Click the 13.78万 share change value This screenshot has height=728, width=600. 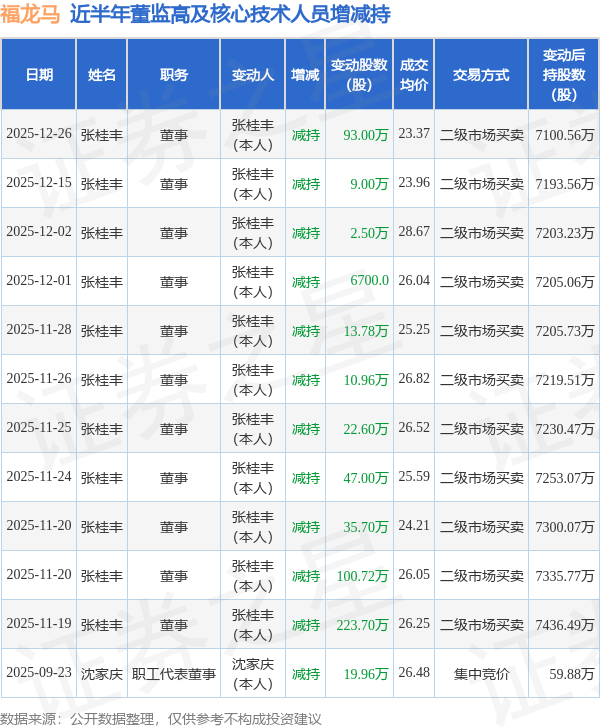[x=365, y=331]
